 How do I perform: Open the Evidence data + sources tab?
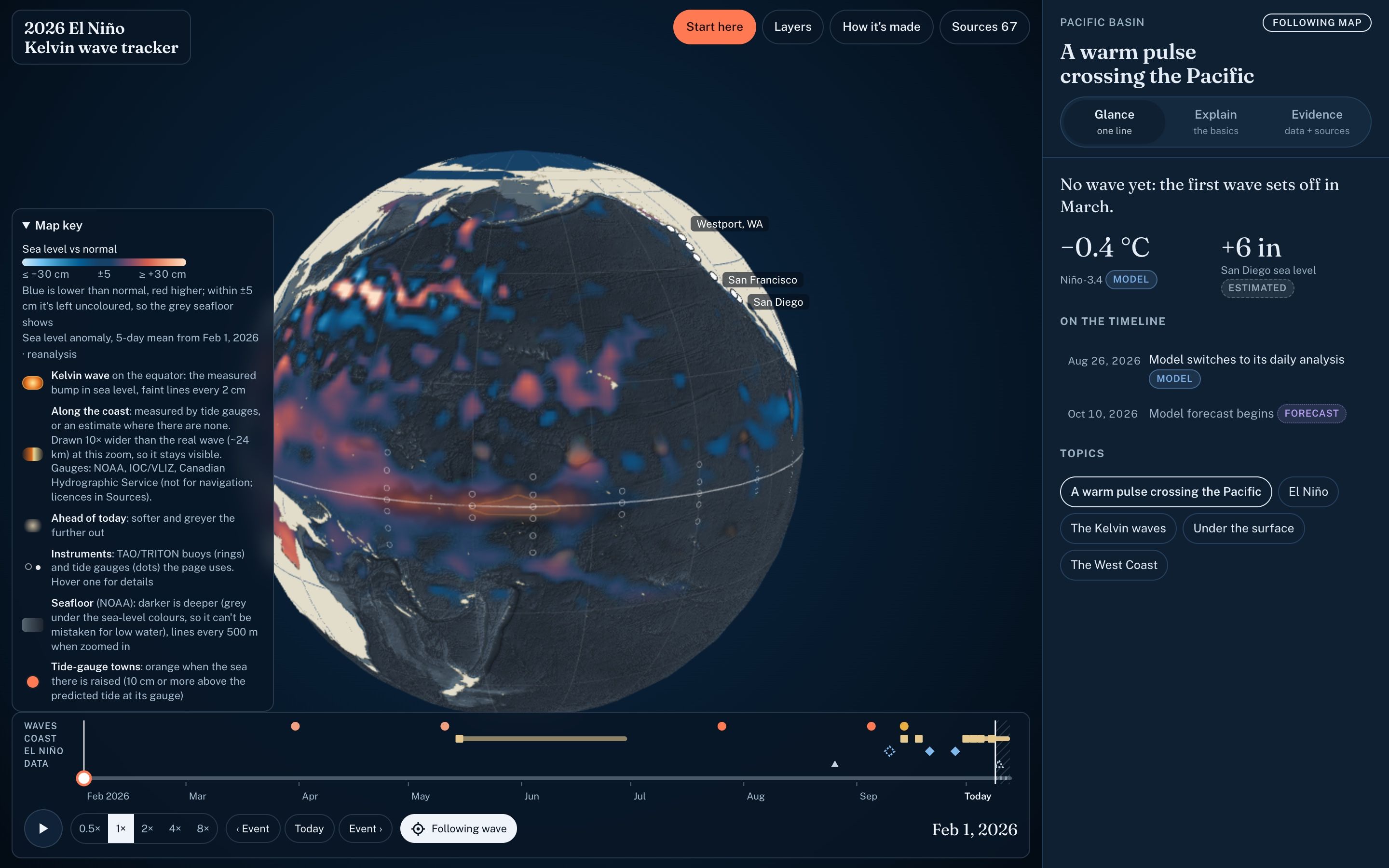pos(1317,122)
